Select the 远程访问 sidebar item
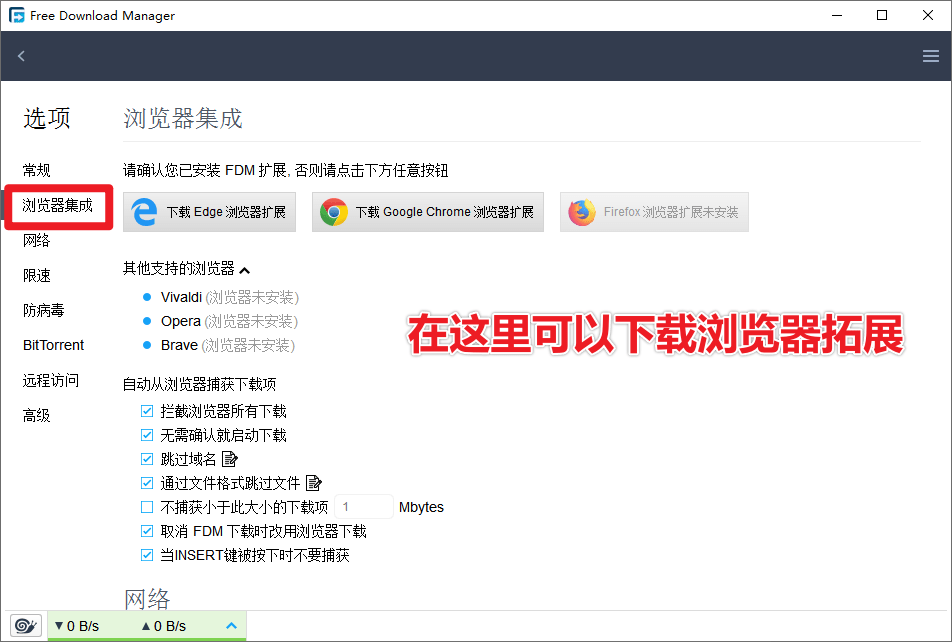The image size is (952, 642). (48, 380)
